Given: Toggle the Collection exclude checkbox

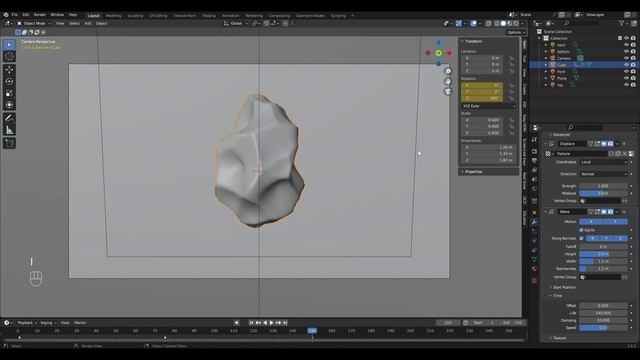Looking at the screenshot, I should click(x=620, y=38).
